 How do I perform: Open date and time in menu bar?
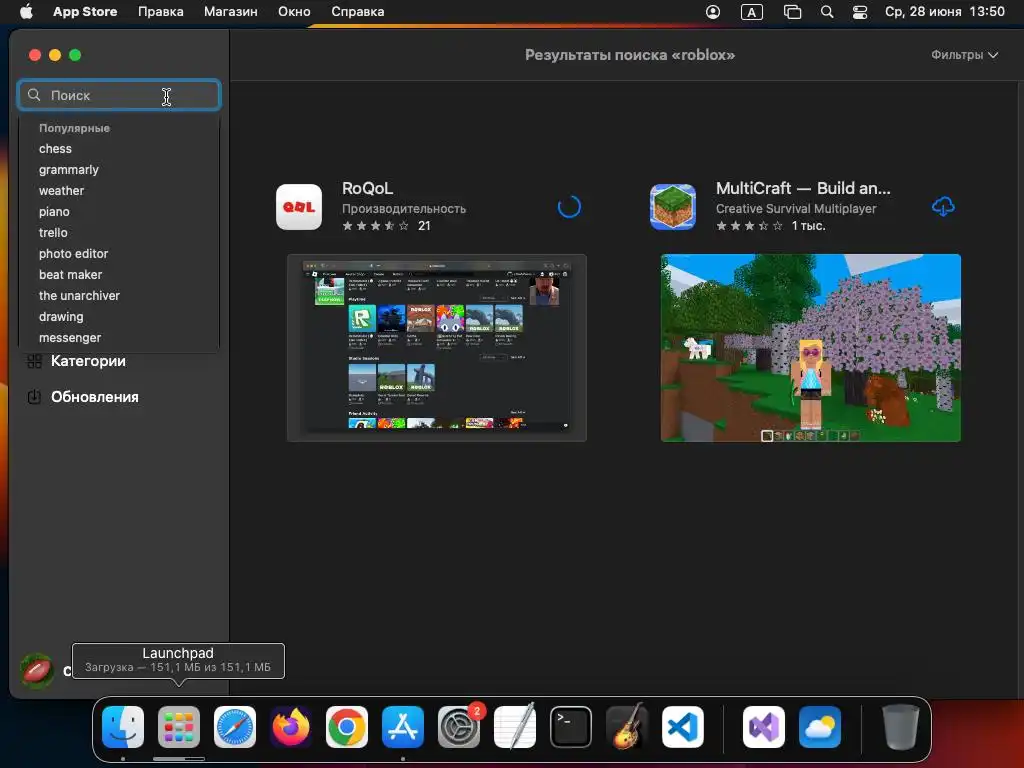(x=944, y=12)
